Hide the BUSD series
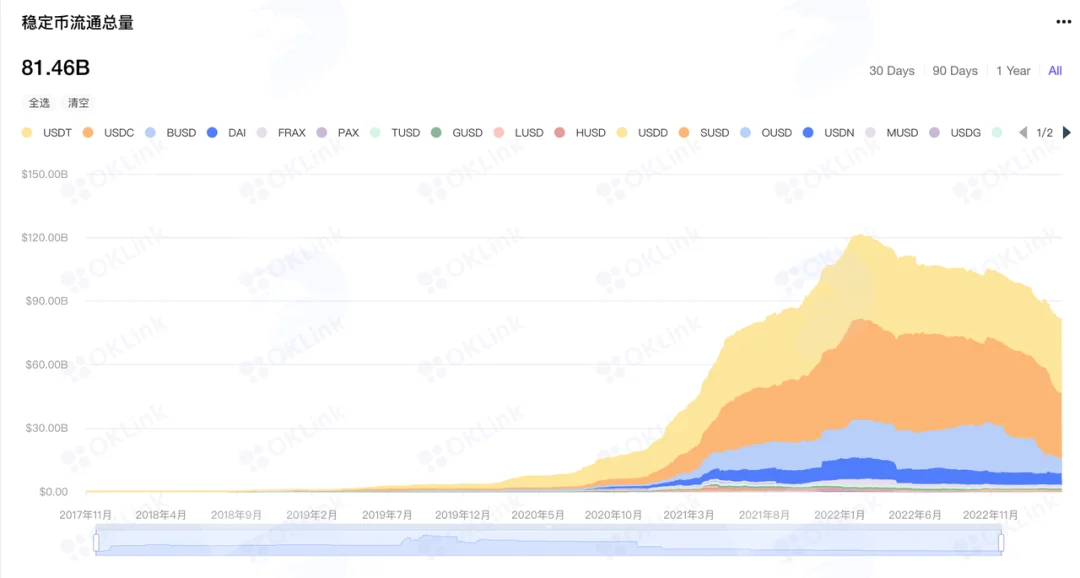Viewport: 1080px width, 578px height. click(x=171, y=132)
